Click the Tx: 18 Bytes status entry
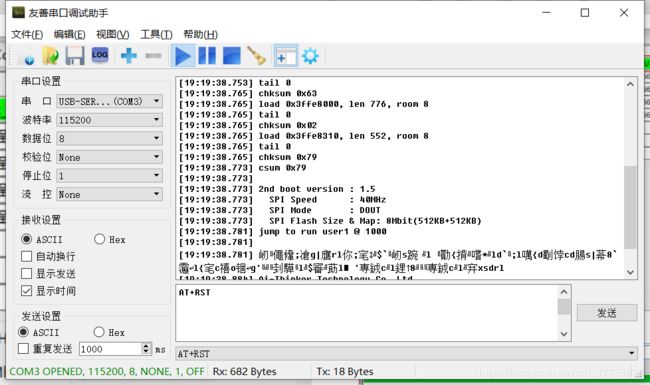Image resolution: width=650 pixels, height=385 pixels. (345, 372)
